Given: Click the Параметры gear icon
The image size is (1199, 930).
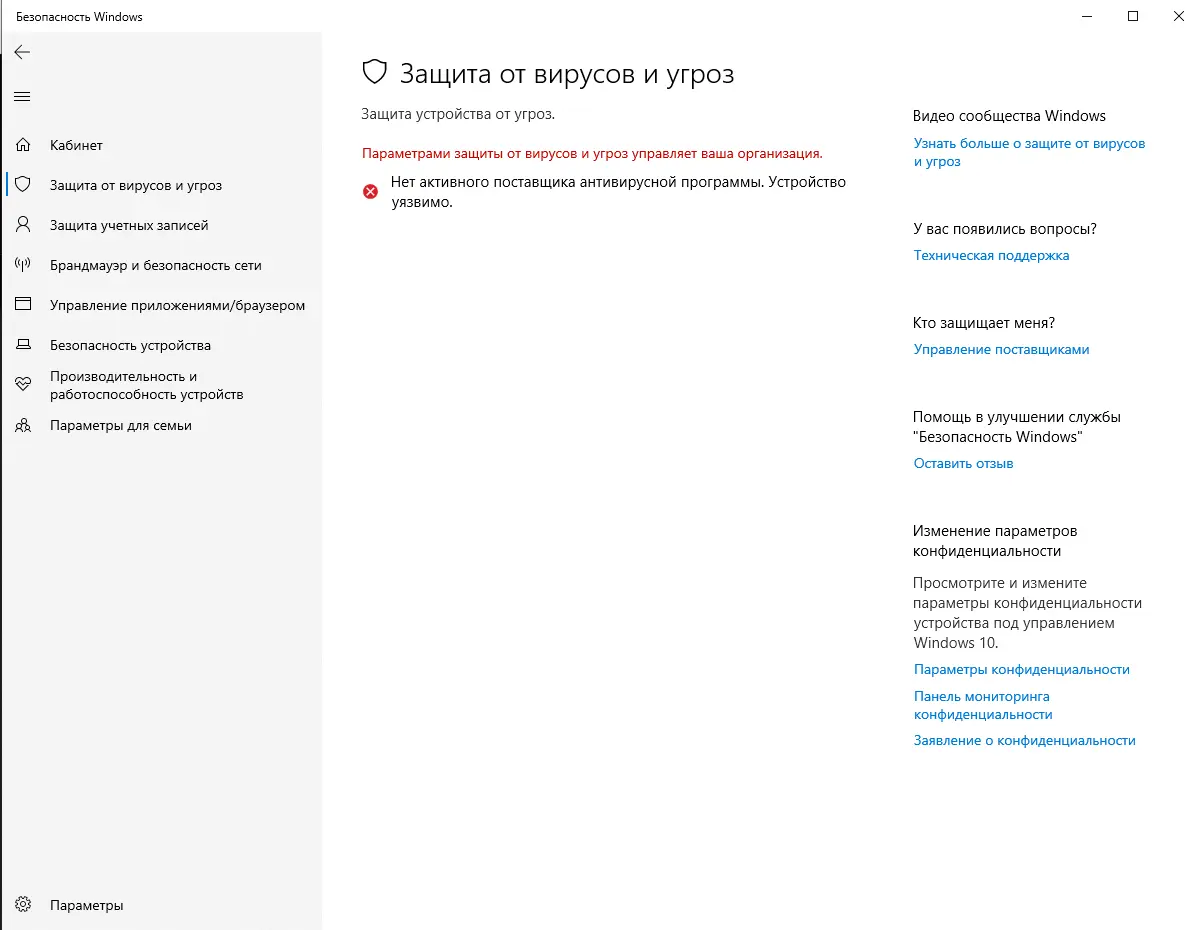Looking at the screenshot, I should click(23, 905).
